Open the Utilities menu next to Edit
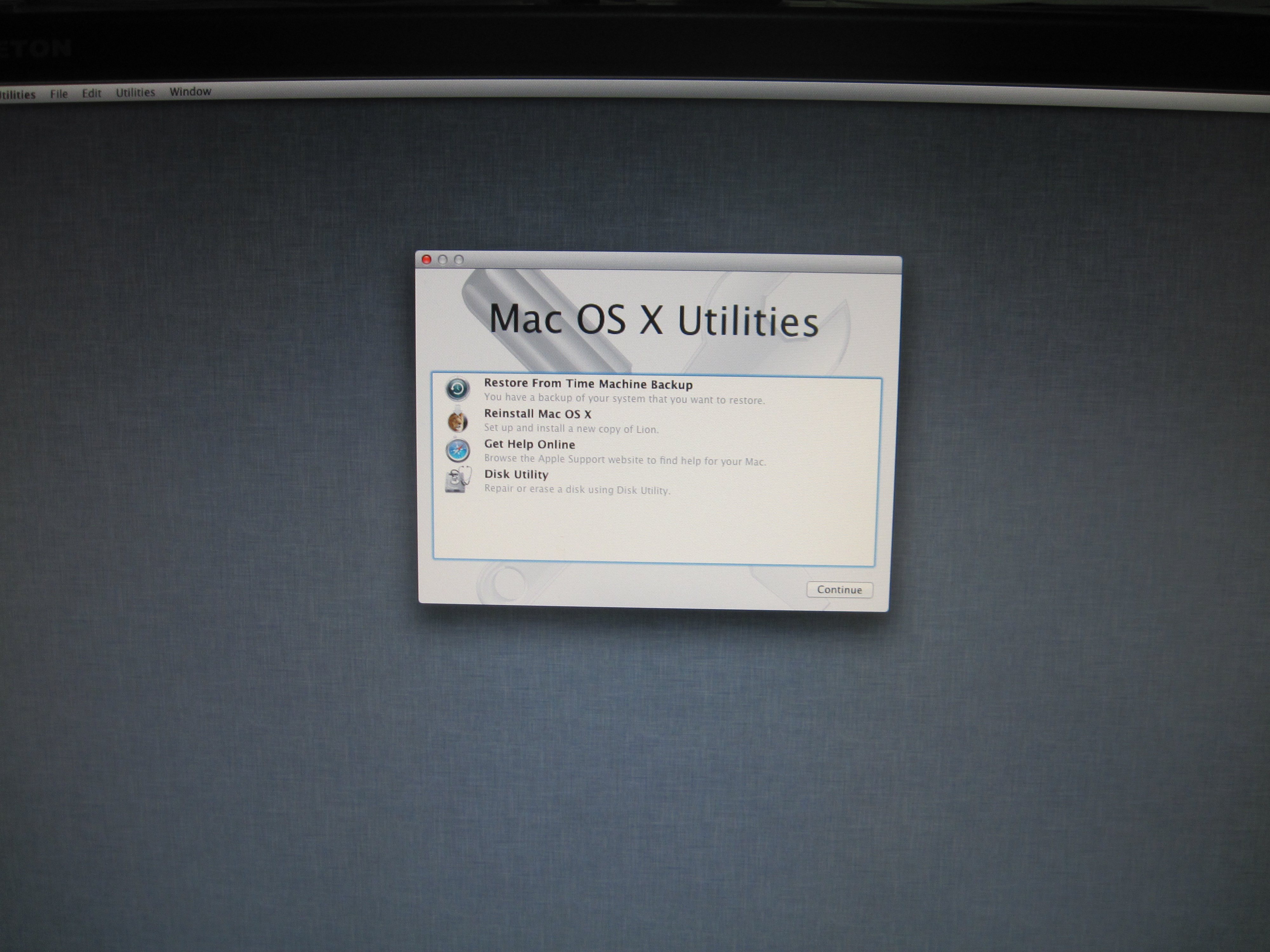1270x952 pixels. tap(136, 93)
